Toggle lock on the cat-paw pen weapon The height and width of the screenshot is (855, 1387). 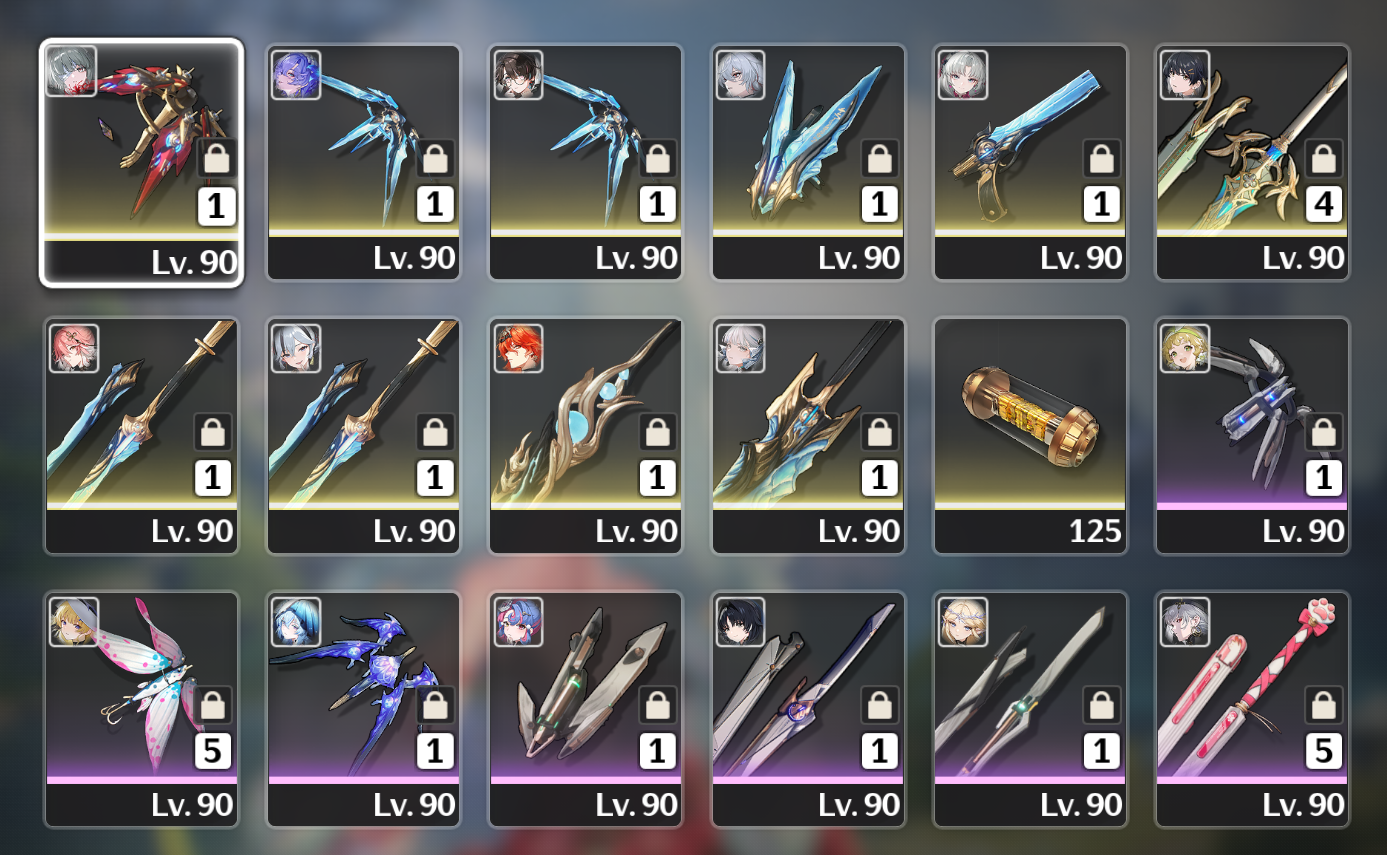click(x=1324, y=706)
